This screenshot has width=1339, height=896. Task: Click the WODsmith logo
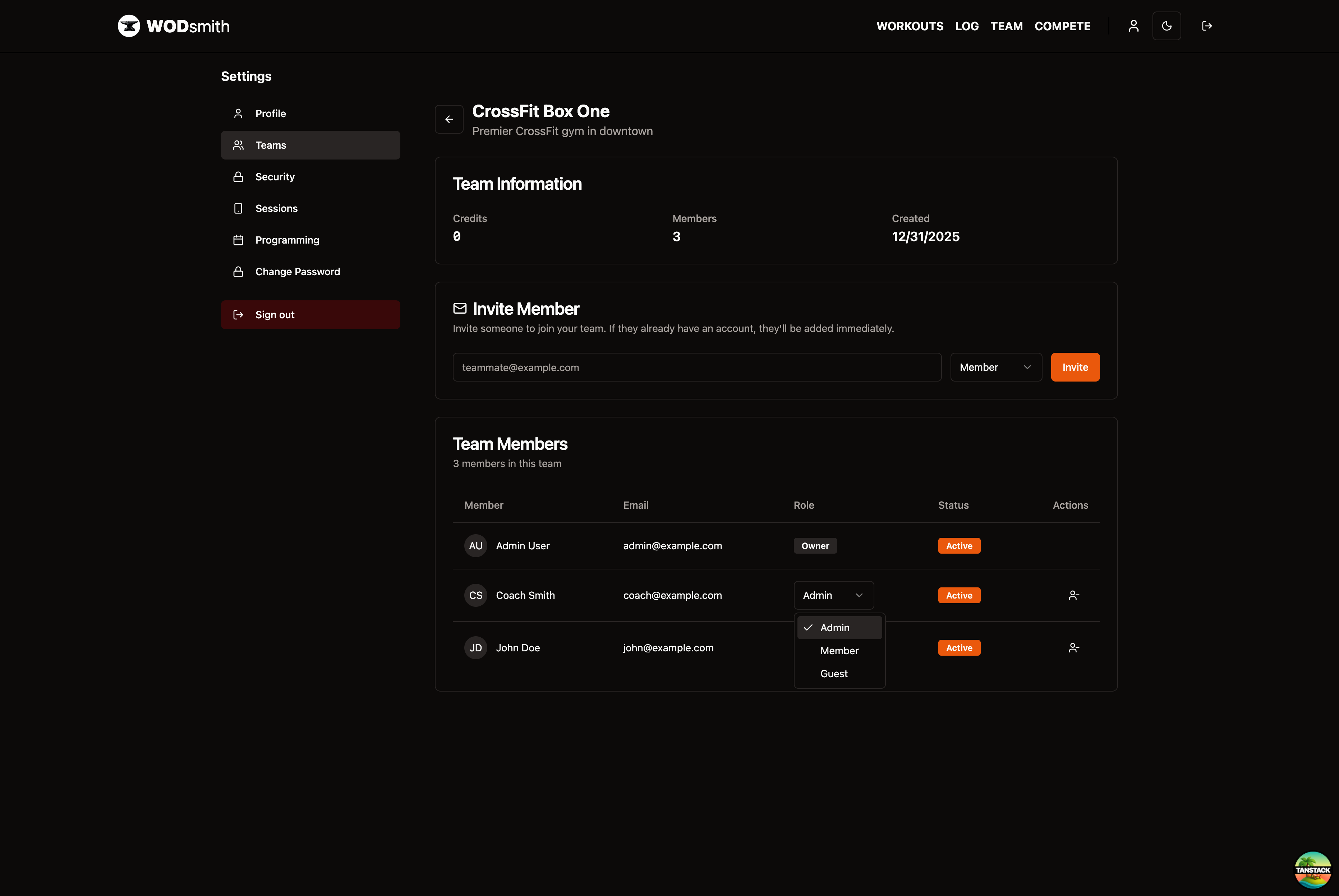click(174, 26)
